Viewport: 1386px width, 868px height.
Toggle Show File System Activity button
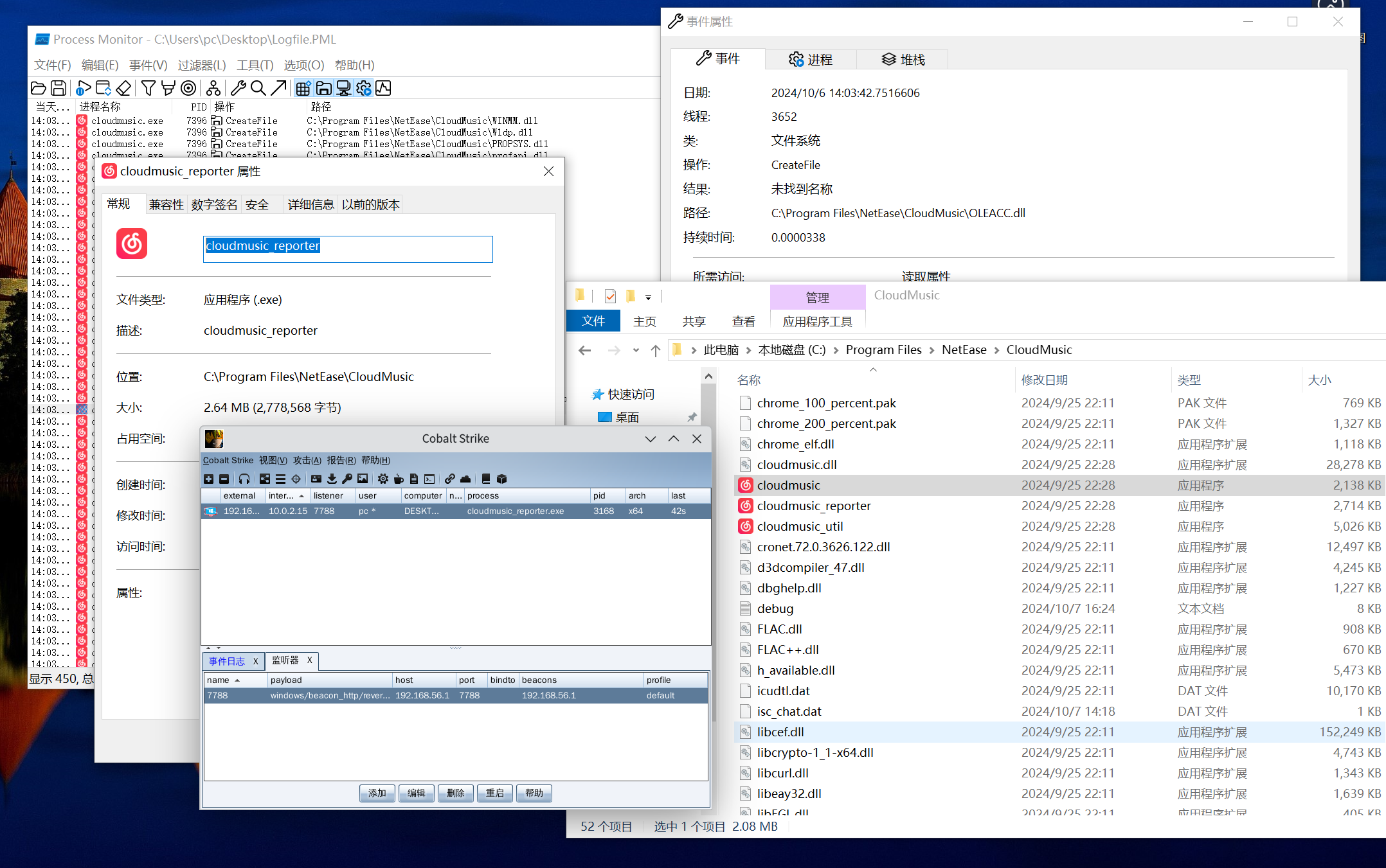point(323,88)
